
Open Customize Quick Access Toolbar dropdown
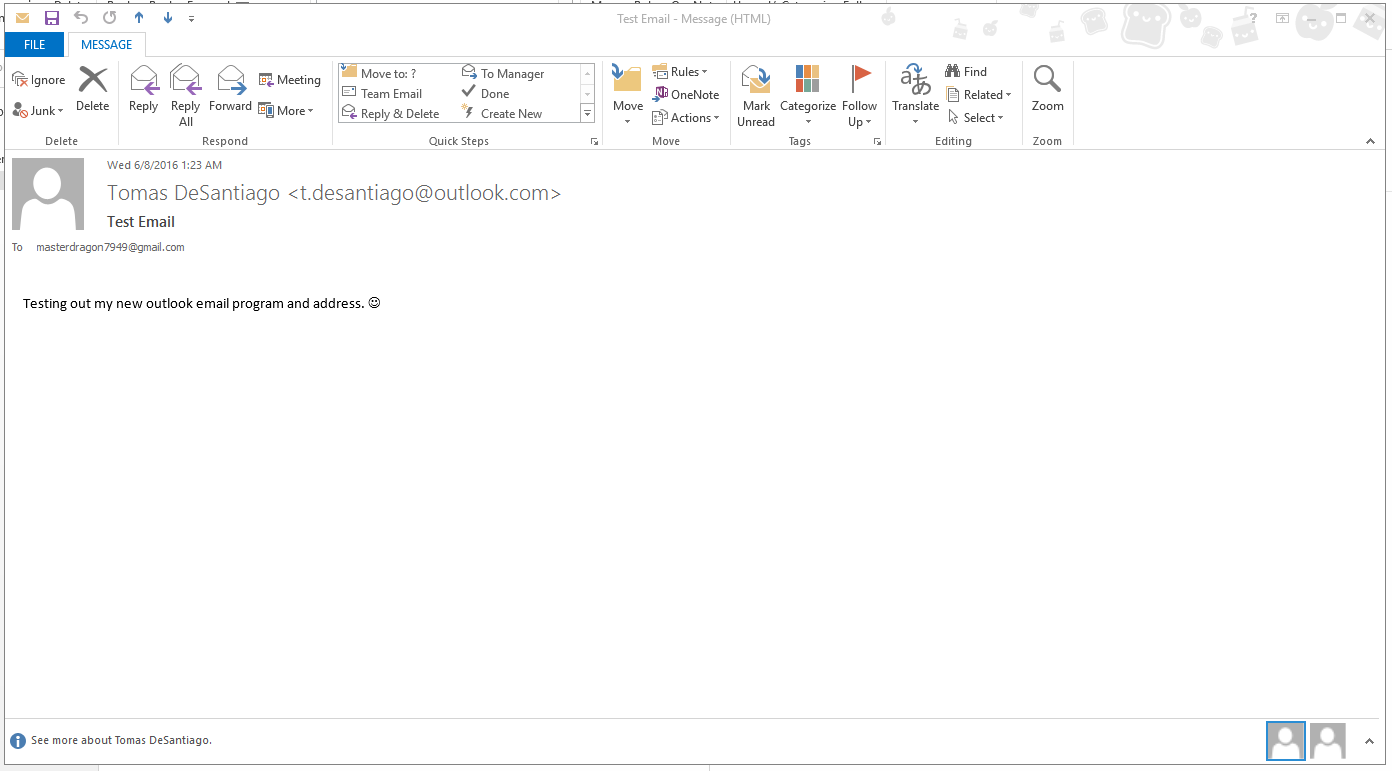[191, 18]
